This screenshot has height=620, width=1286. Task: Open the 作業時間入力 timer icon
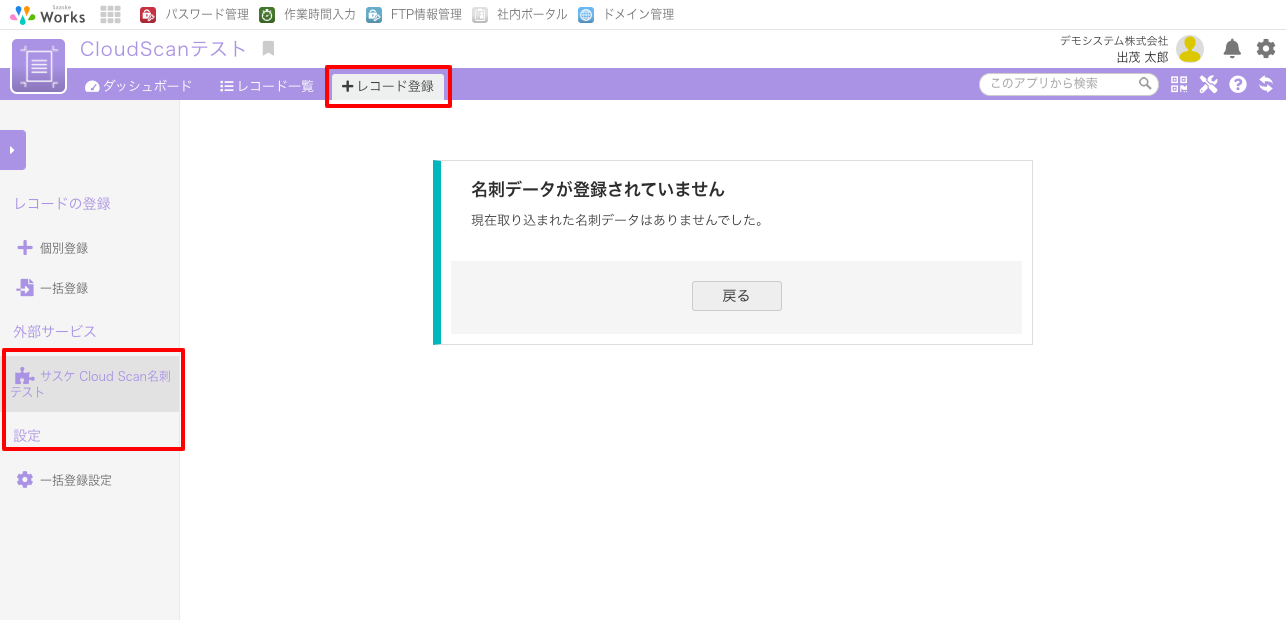tap(265, 14)
